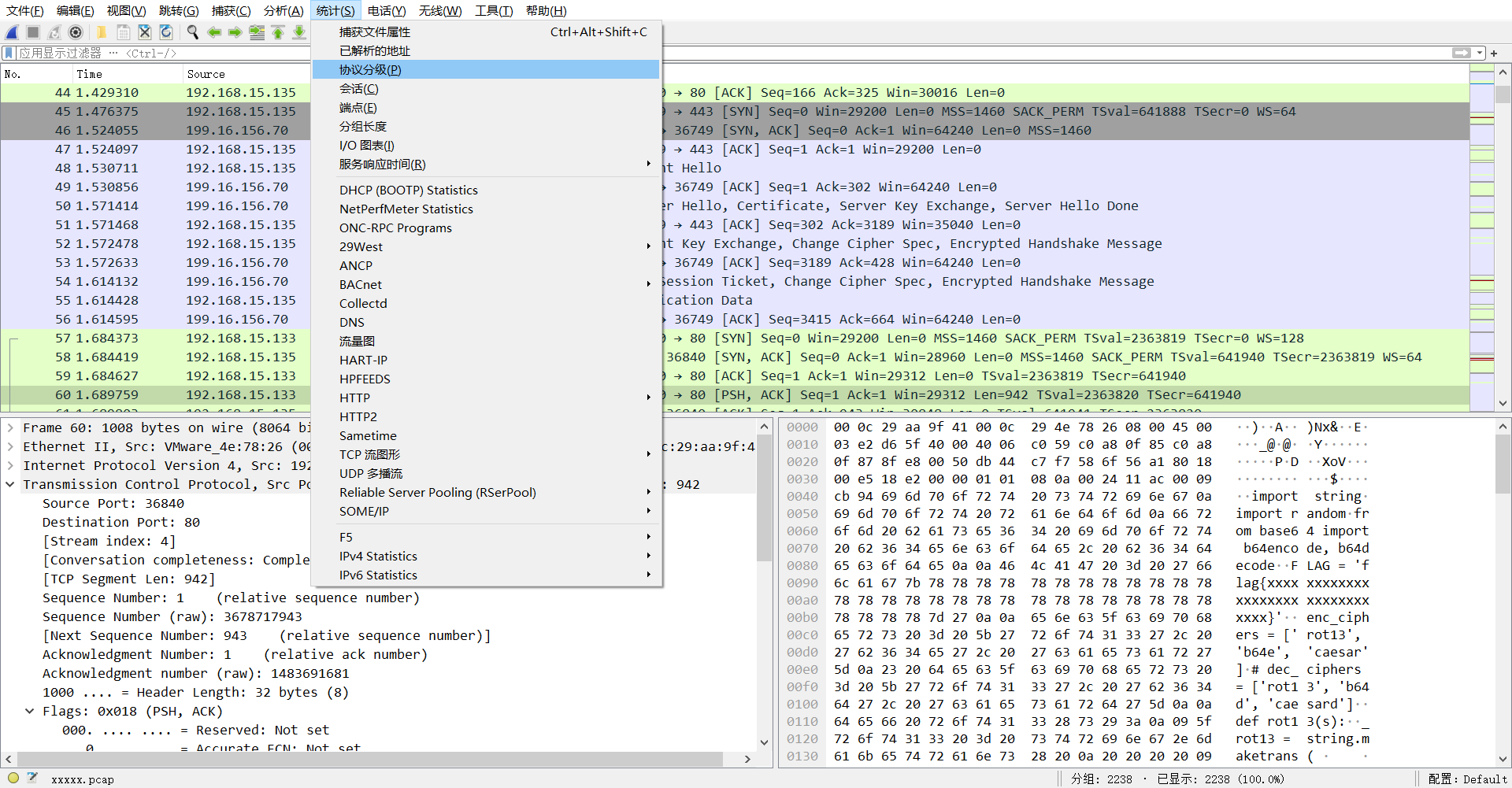Open the 服务响应时间(R) submenu
Screen dimensions: 1512x788
(486, 164)
